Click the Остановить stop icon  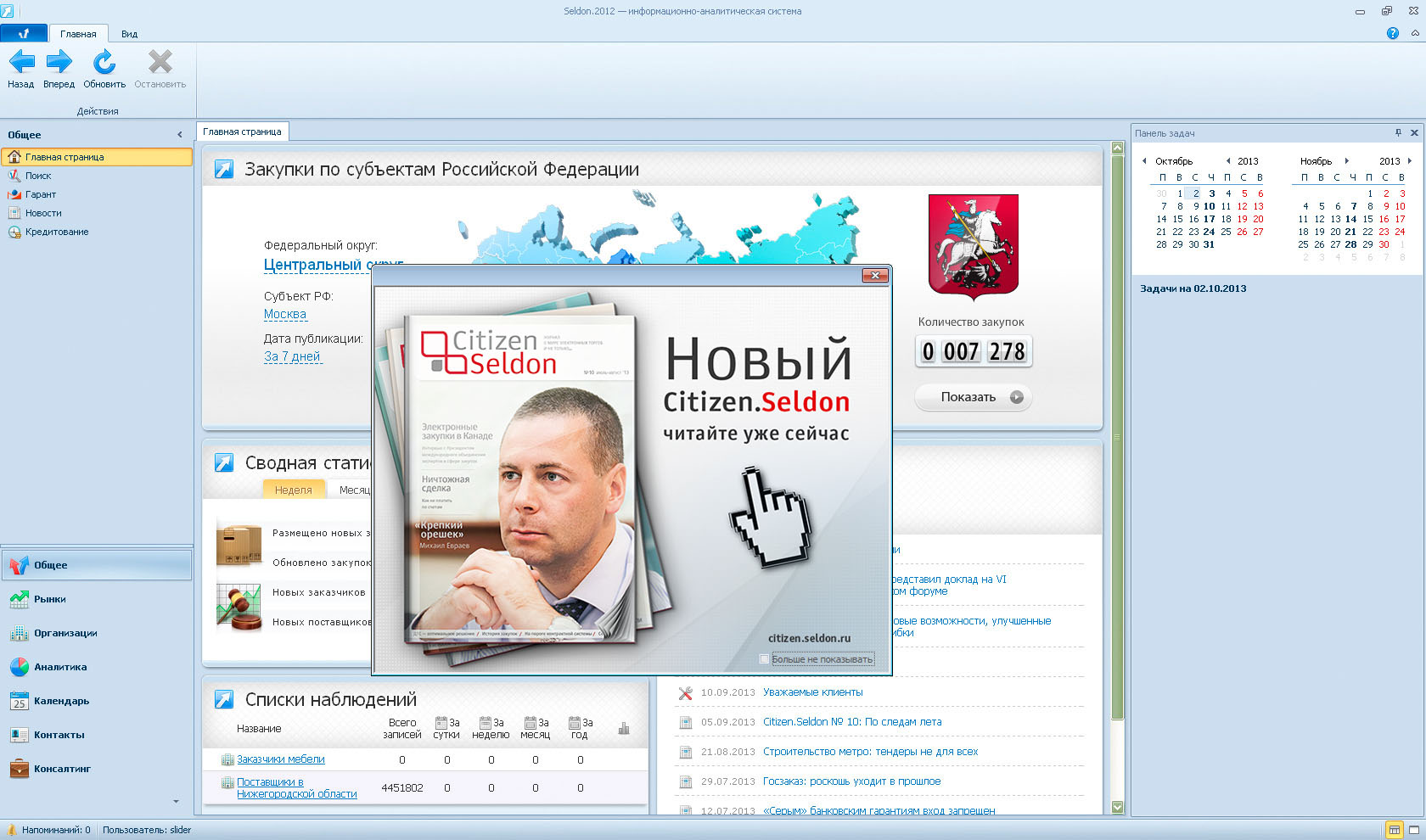click(160, 62)
